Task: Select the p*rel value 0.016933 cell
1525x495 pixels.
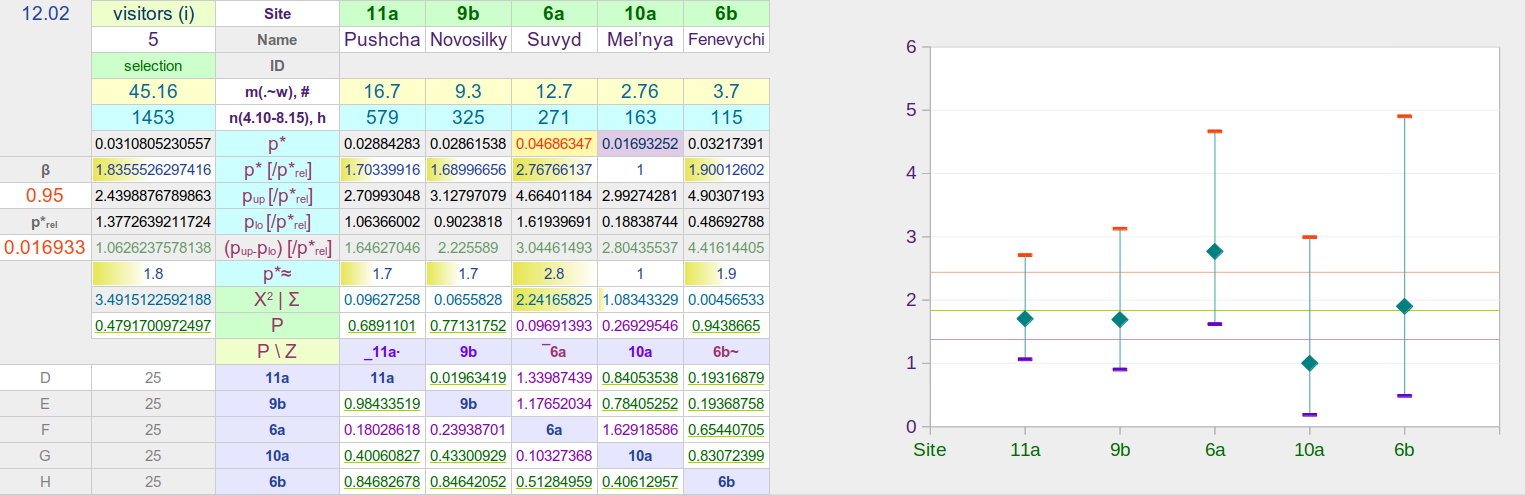Action: coord(45,247)
